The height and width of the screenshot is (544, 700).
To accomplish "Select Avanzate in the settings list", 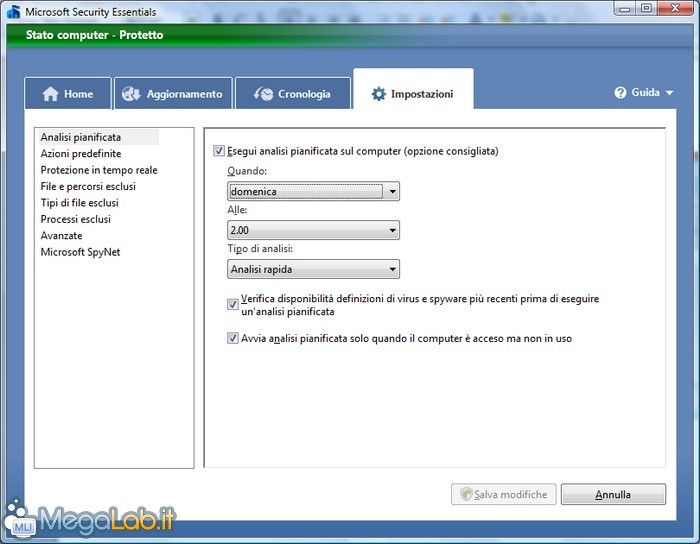I will pos(61,236).
